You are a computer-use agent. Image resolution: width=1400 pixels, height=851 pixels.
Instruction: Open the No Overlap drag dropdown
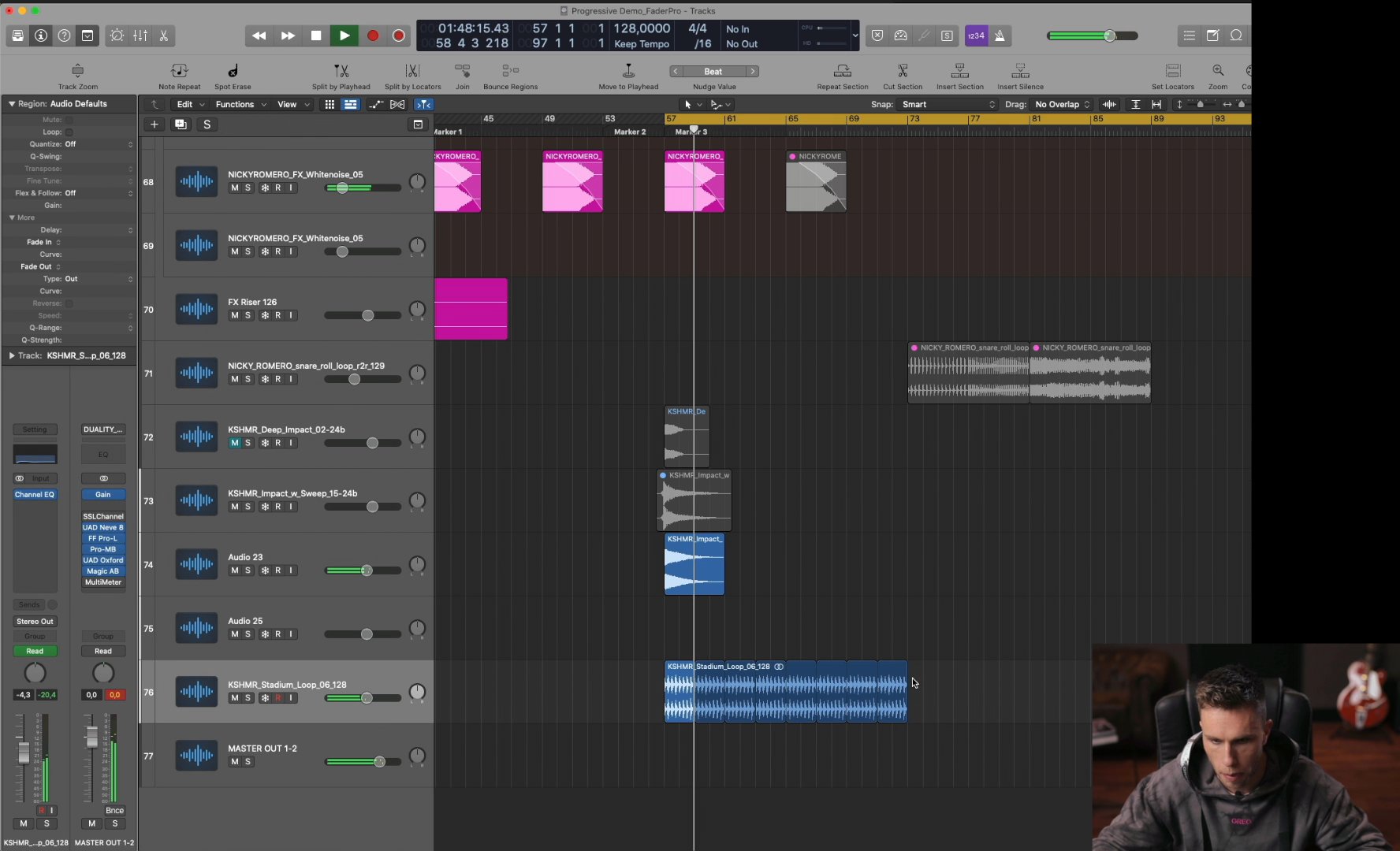point(1060,104)
